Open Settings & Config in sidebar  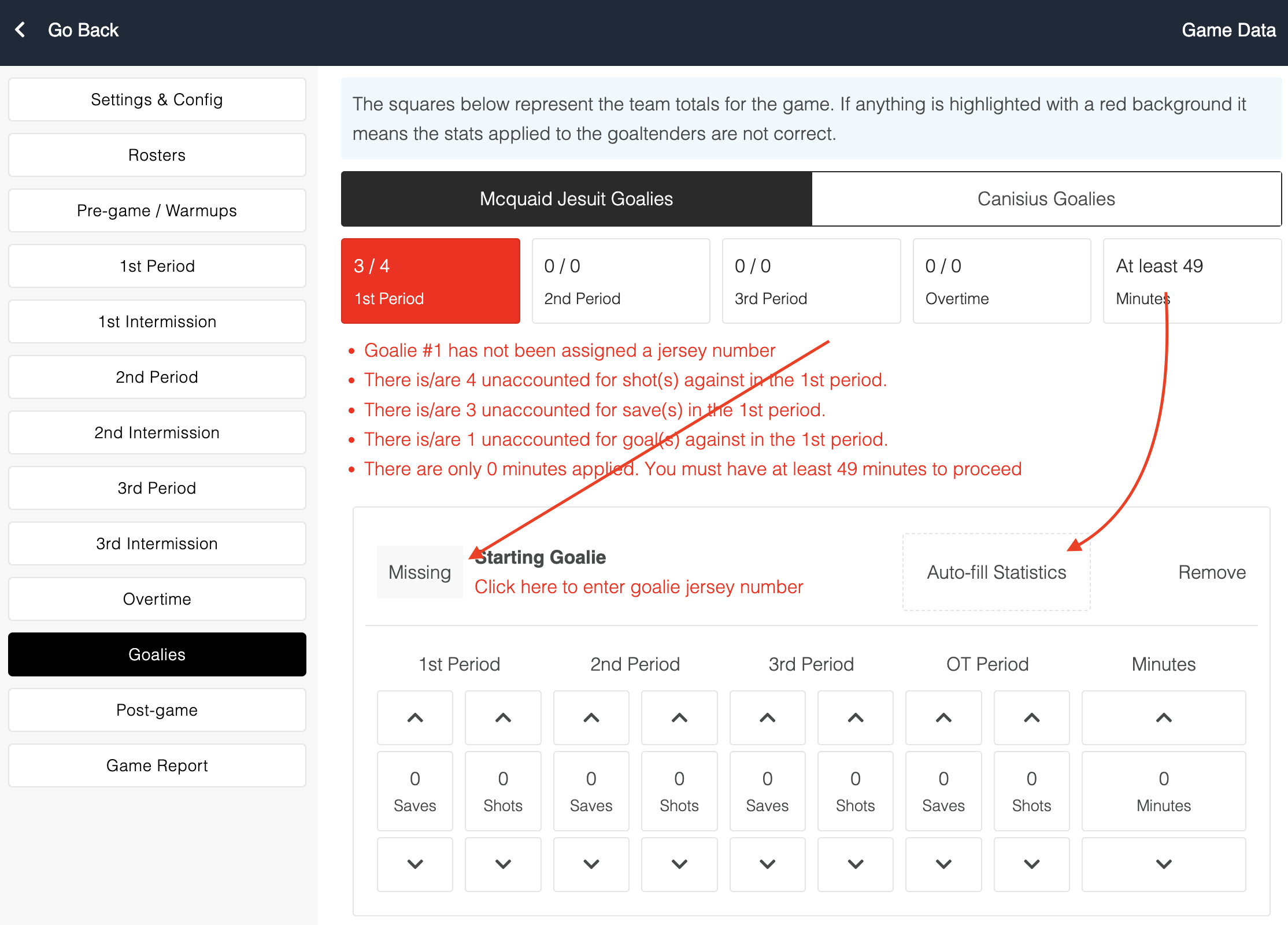[157, 99]
